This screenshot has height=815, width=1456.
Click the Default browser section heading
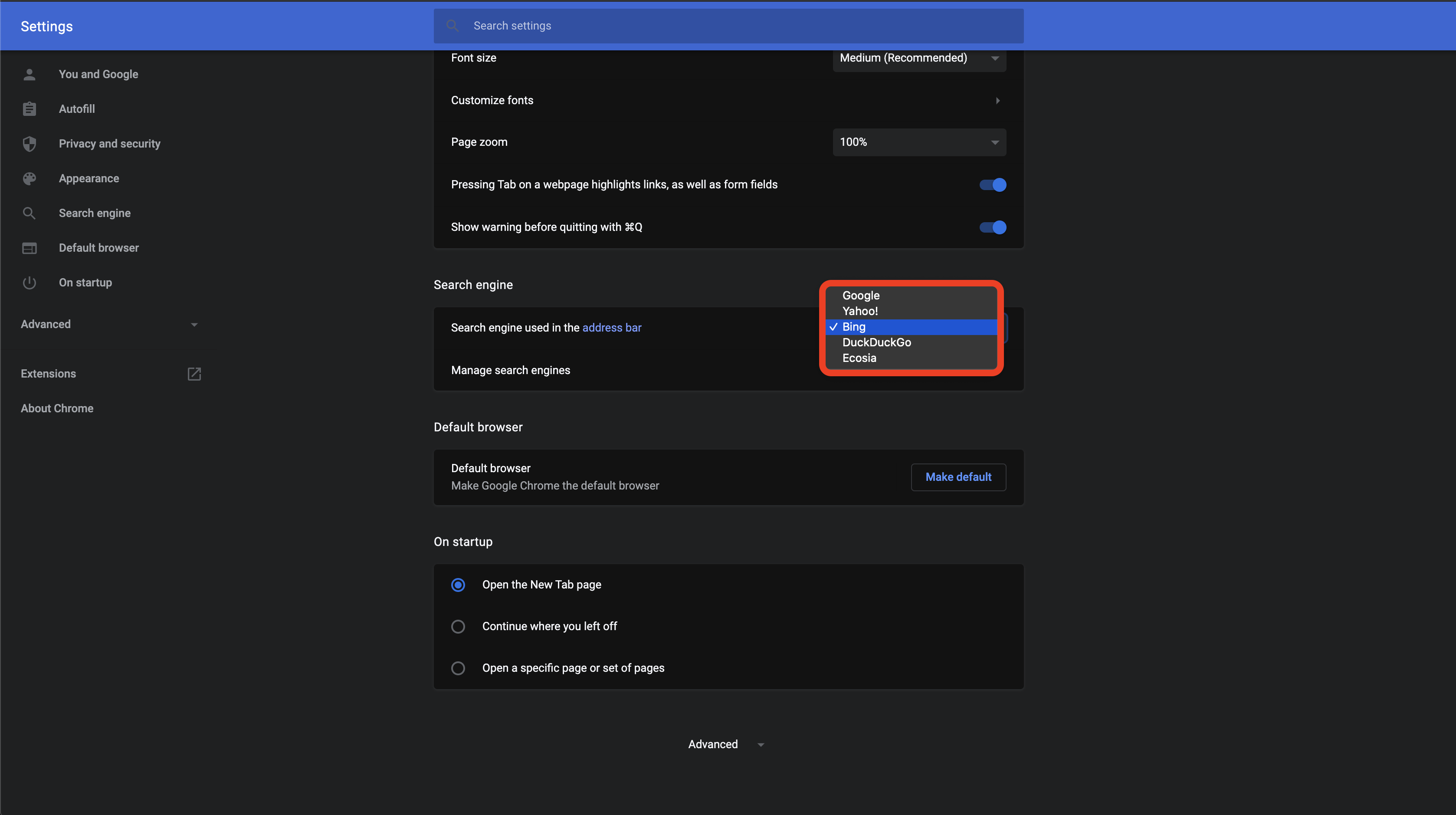(478, 427)
